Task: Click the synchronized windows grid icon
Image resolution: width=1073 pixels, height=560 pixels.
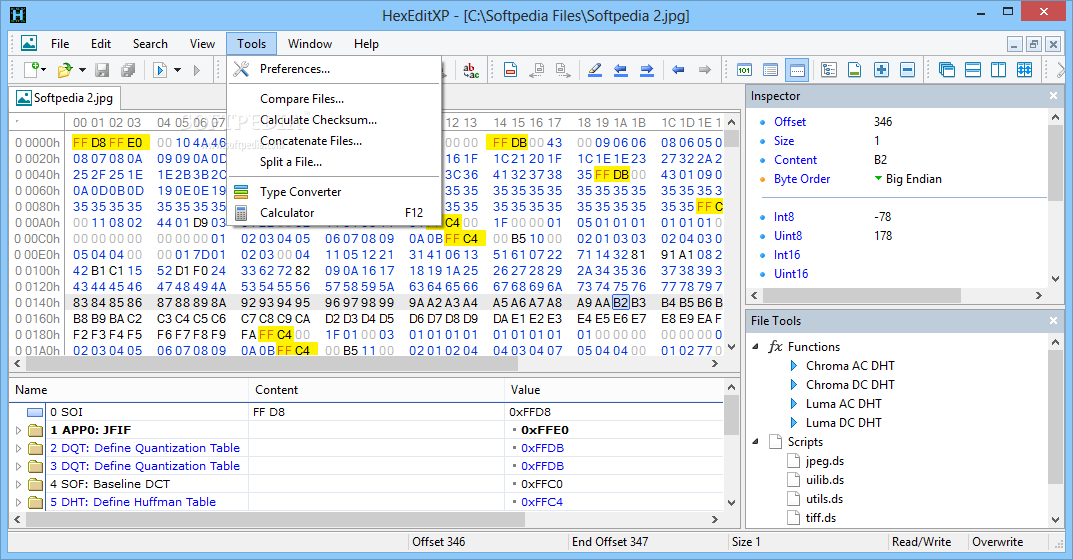Action: pyautogui.click(x=1024, y=69)
